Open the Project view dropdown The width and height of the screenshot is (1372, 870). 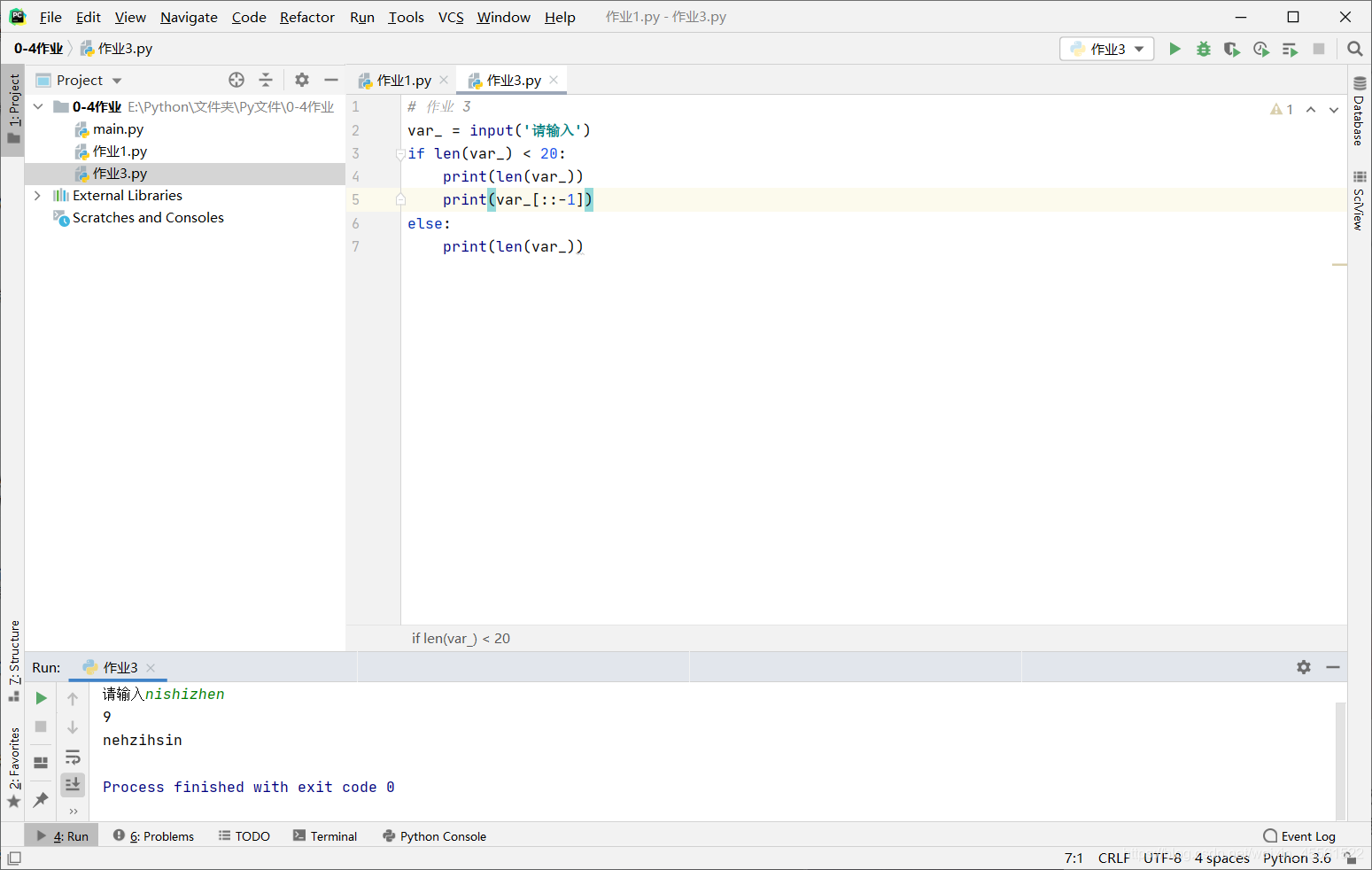point(89,80)
